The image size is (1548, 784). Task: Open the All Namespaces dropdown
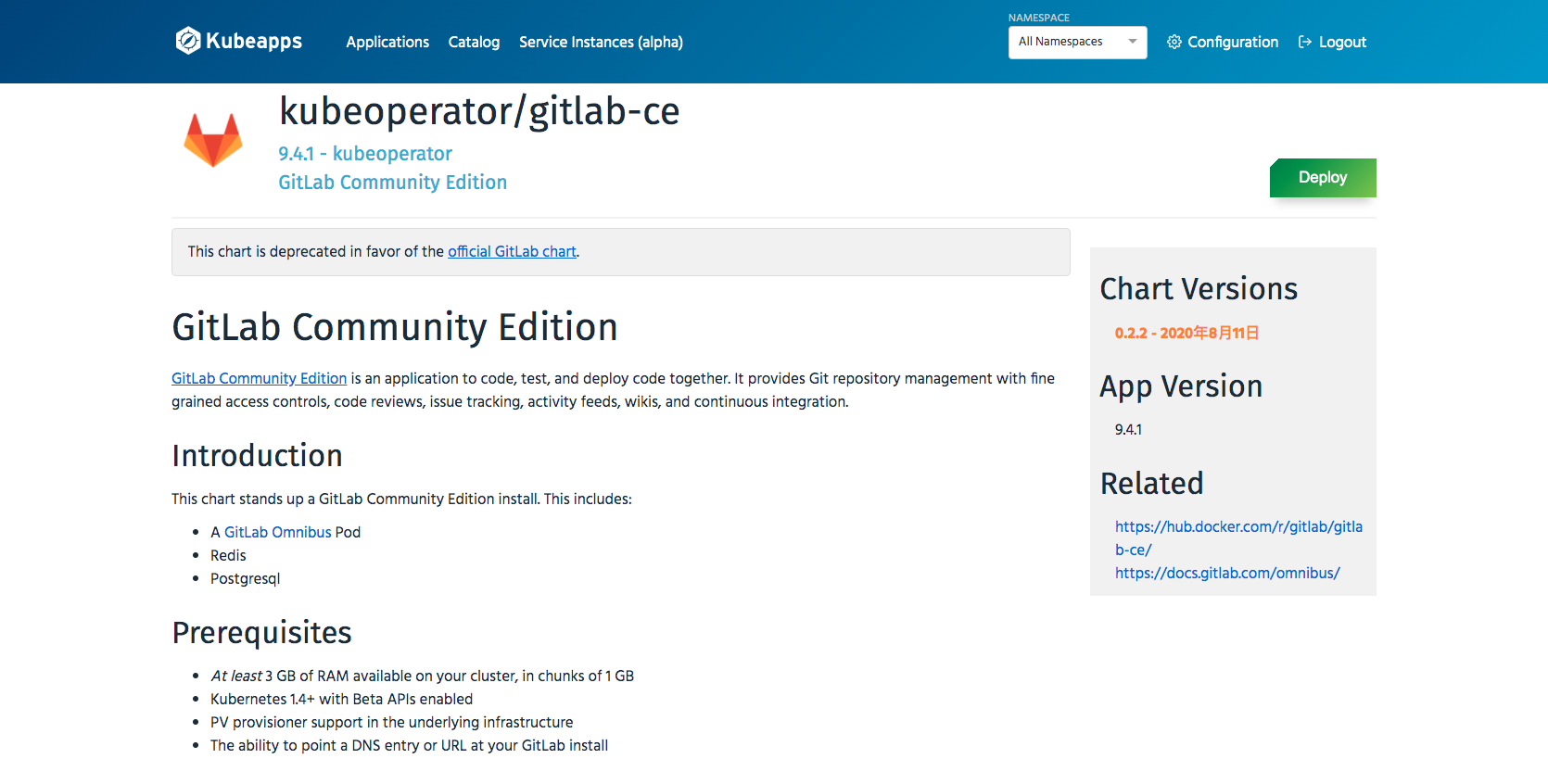1077,42
